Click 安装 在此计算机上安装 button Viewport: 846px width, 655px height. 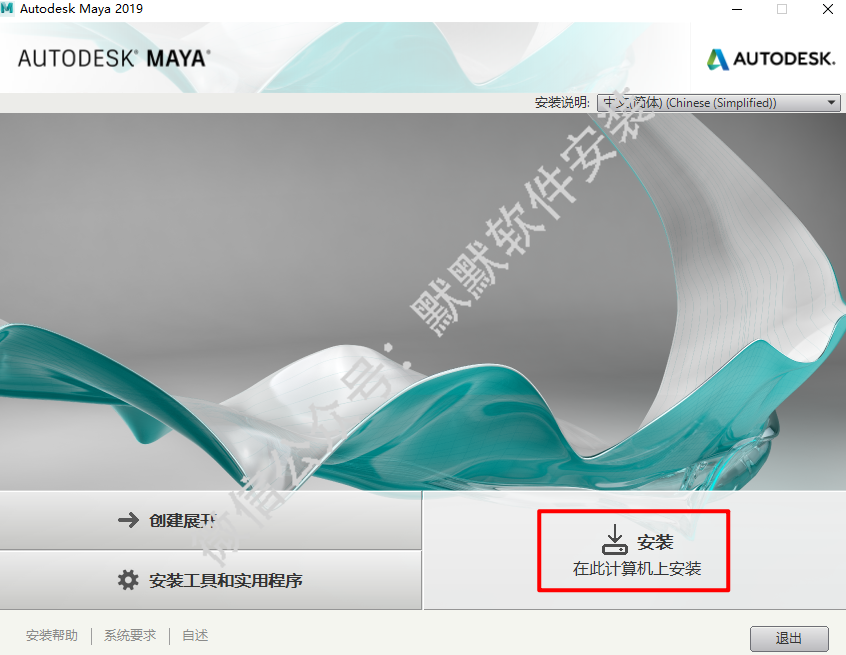(x=633, y=551)
